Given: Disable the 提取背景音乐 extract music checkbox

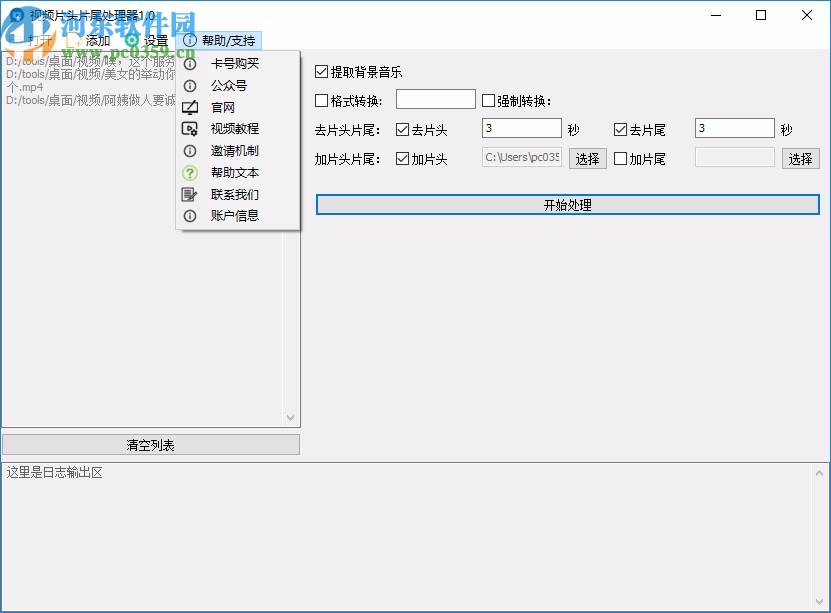Looking at the screenshot, I should (322, 72).
